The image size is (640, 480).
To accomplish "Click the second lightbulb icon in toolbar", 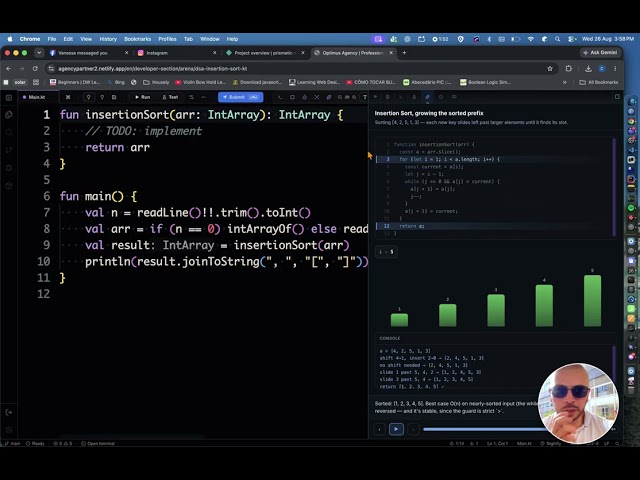I will click(x=102, y=97).
